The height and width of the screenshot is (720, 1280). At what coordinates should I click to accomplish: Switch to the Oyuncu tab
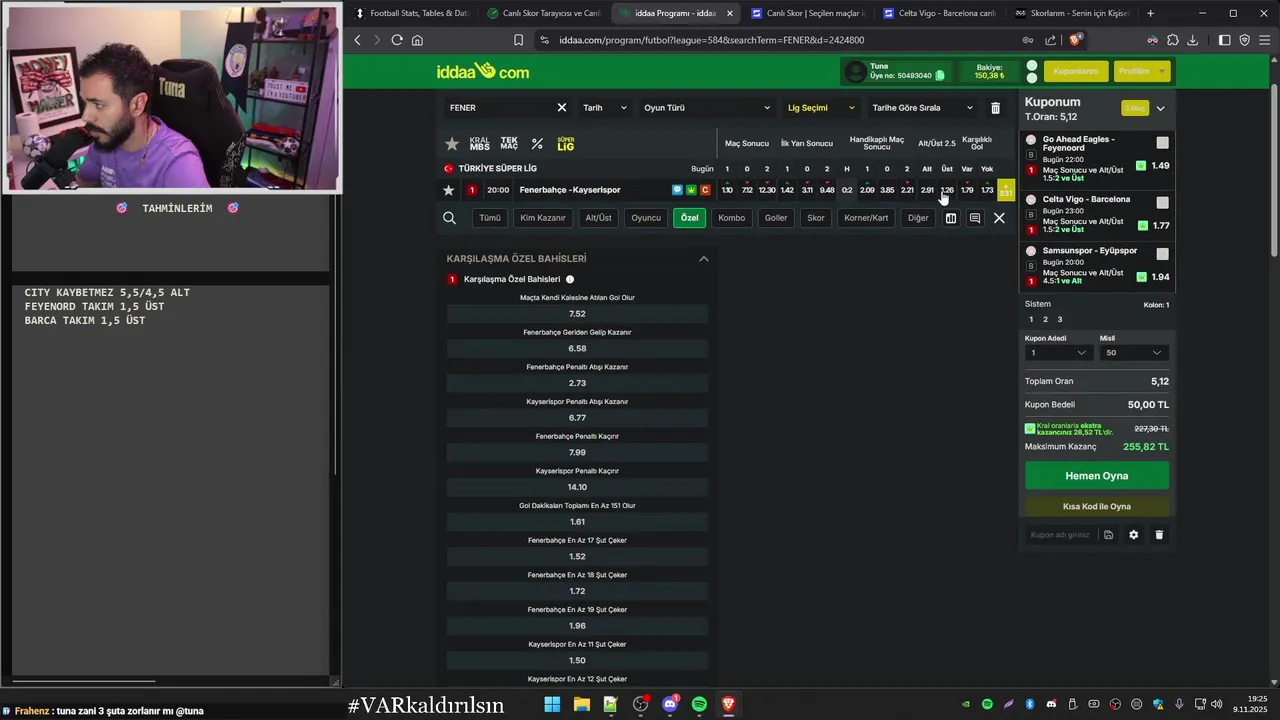coord(646,218)
